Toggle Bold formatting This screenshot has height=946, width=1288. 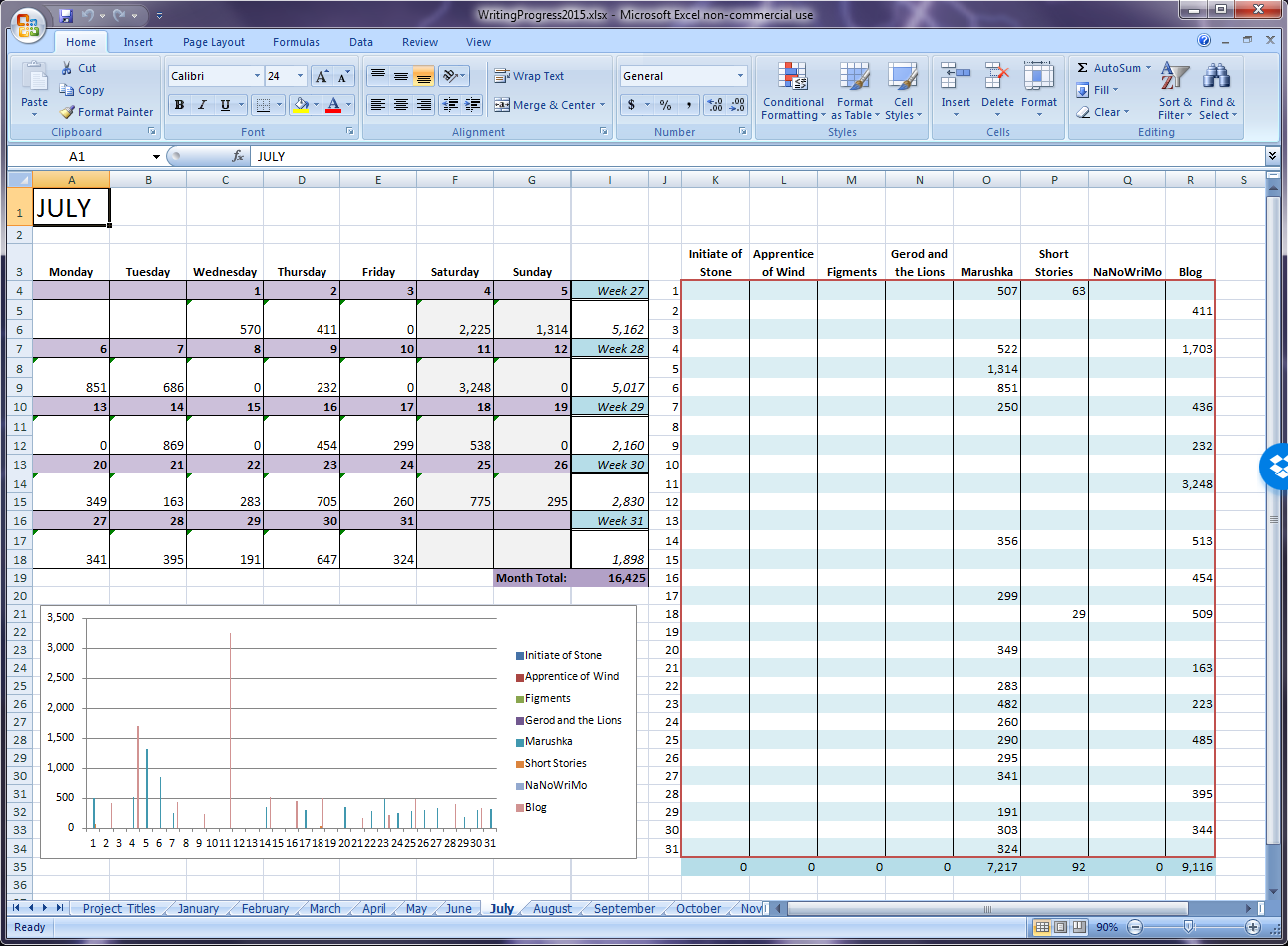[179, 105]
